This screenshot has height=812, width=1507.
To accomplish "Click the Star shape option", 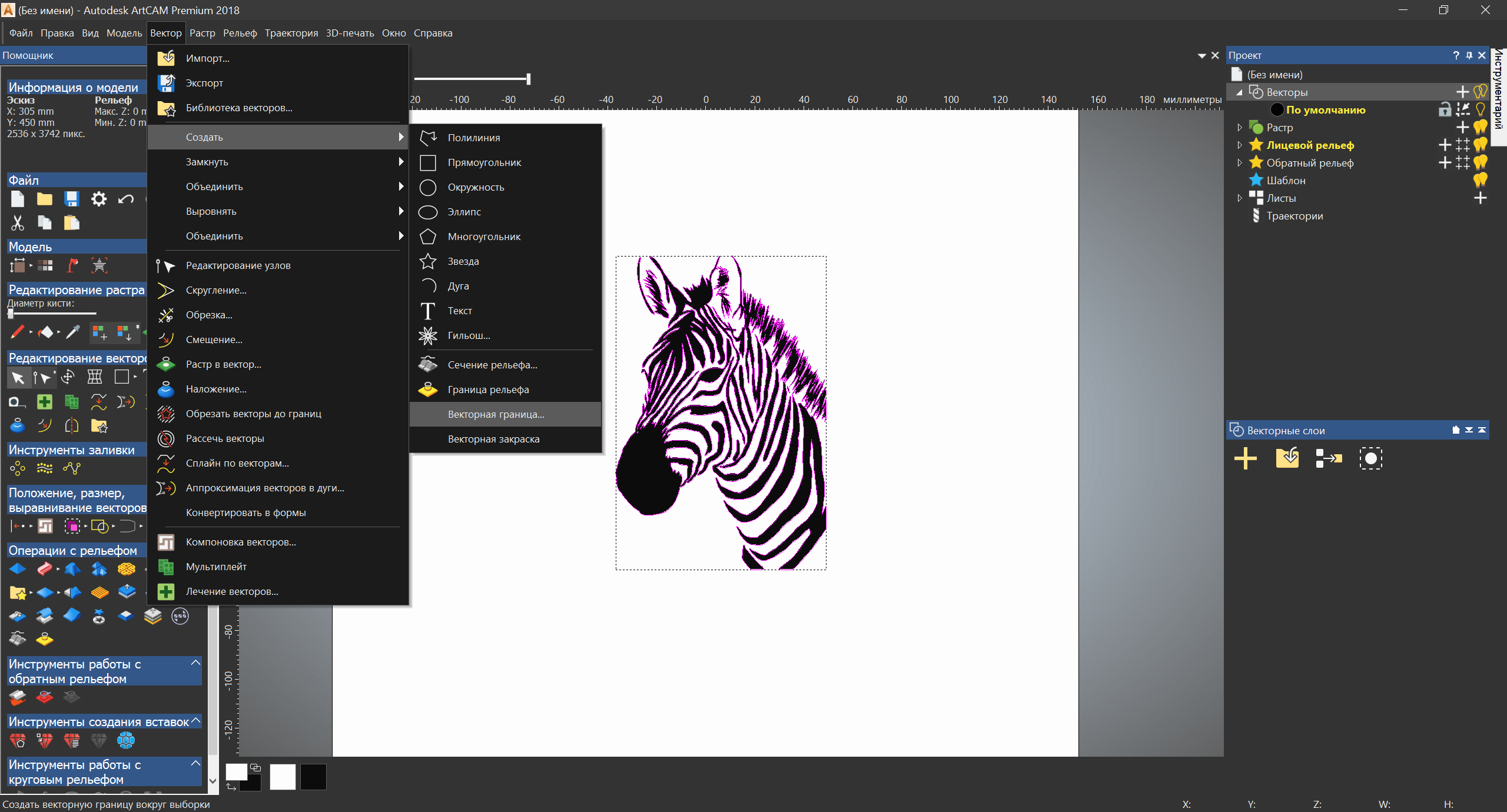I will click(x=463, y=261).
